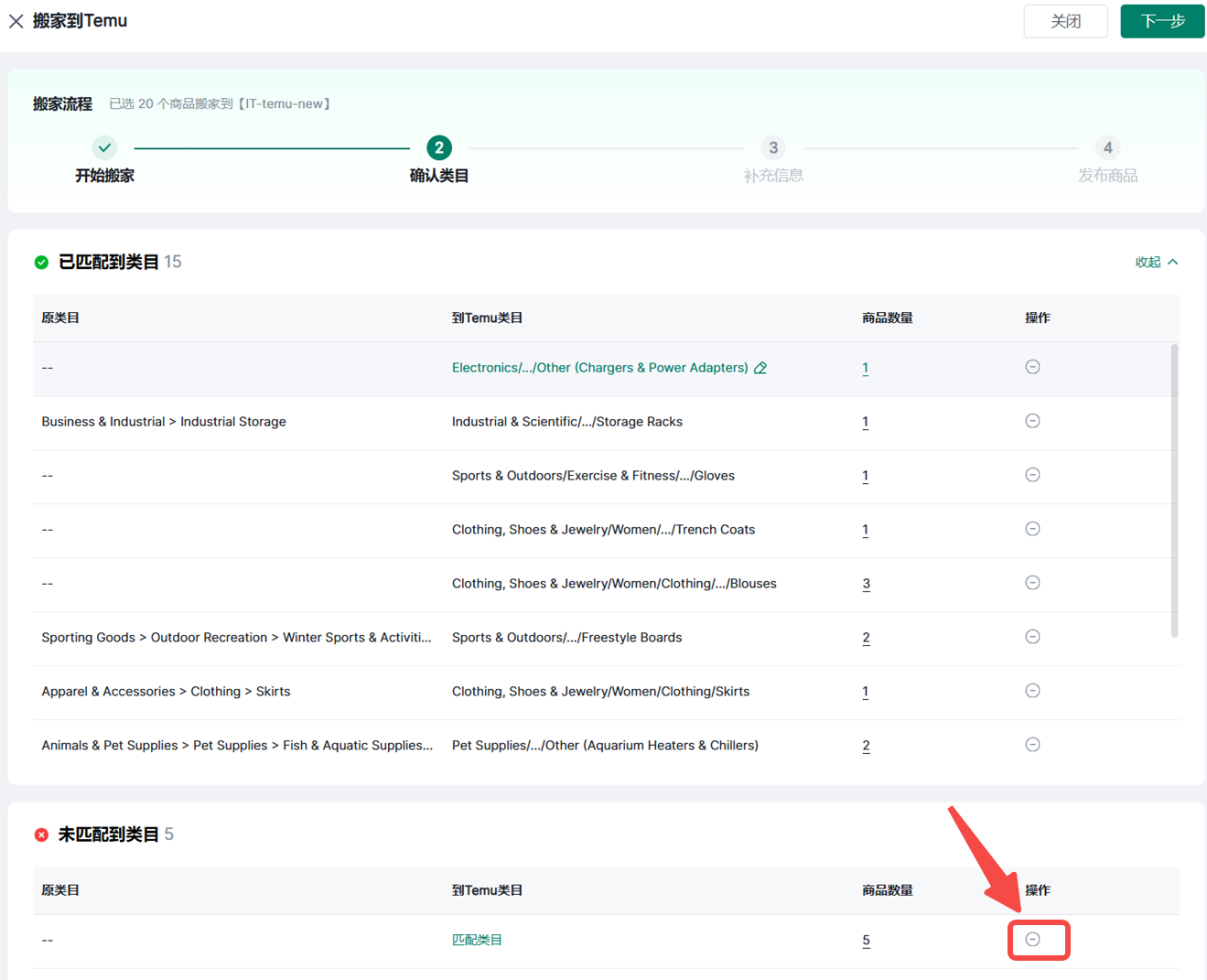The height and width of the screenshot is (980, 1207).
Task: Click the 下一步 next step button
Action: click(x=1162, y=21)
